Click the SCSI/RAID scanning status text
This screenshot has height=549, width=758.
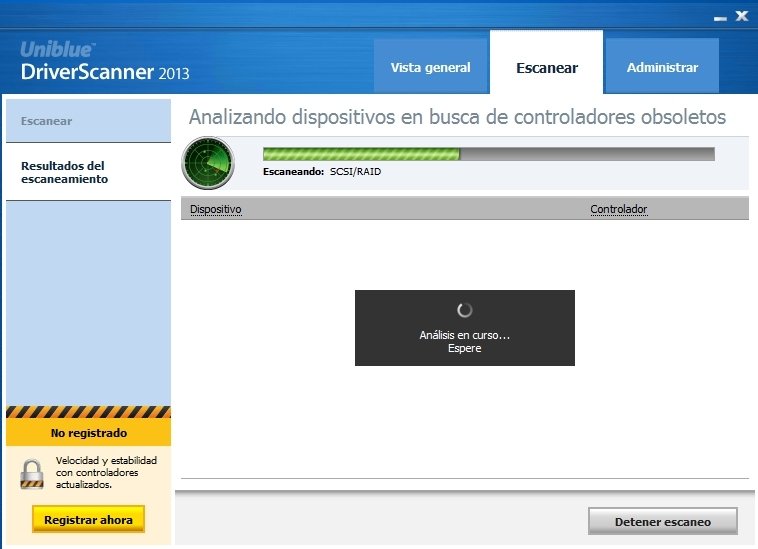(x=355, y=172)
